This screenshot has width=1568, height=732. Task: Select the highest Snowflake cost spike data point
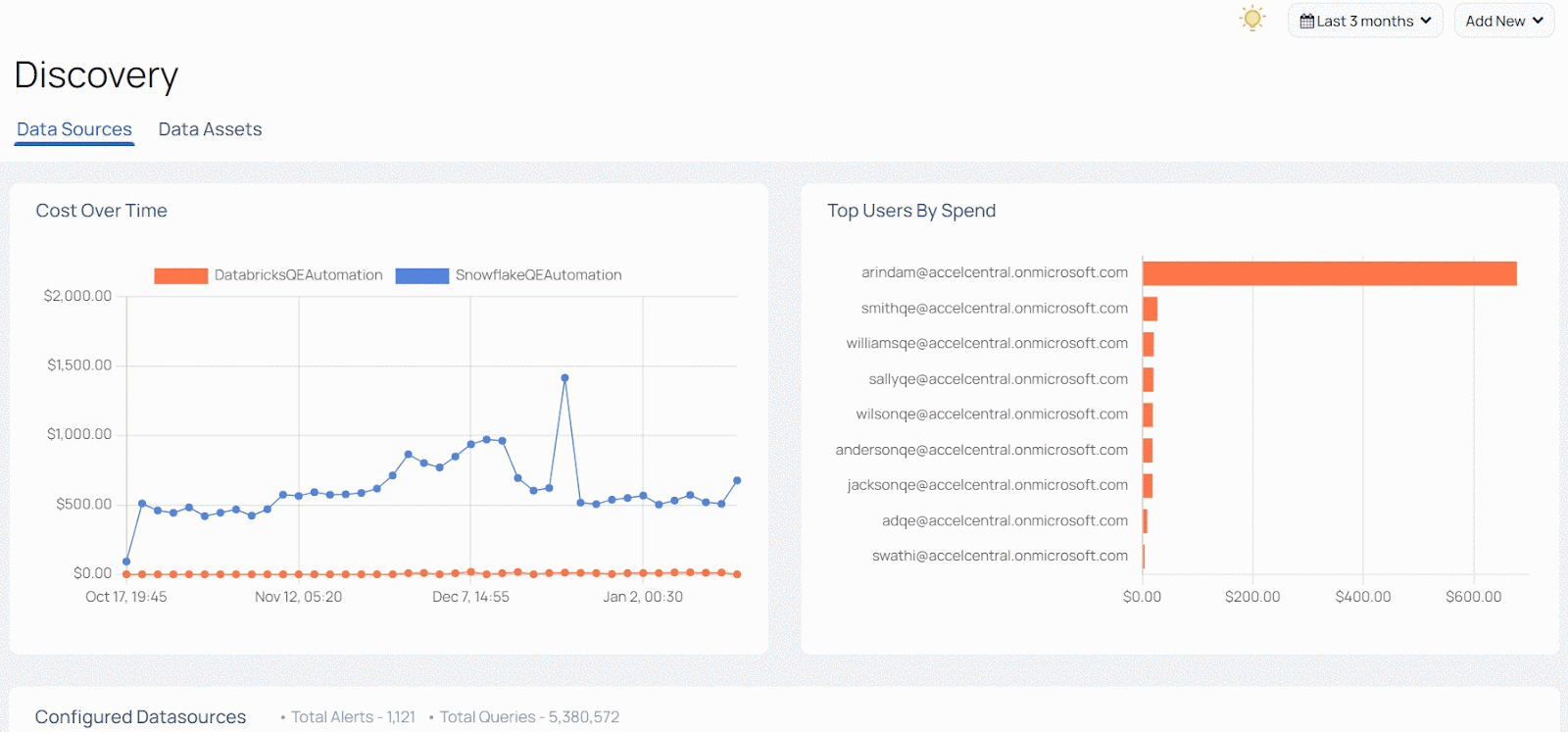(564, 377)
